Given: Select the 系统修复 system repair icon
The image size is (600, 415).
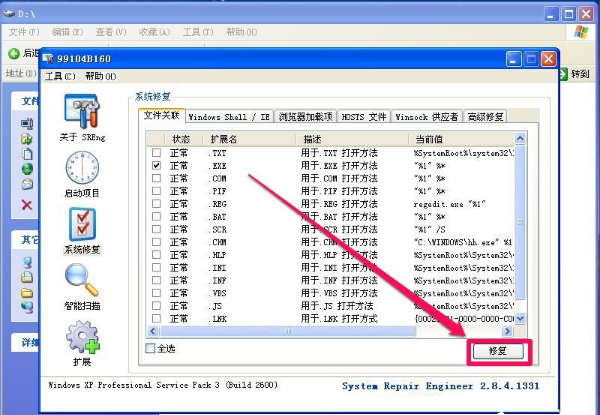Looking at the screenshot, I should 82,225.
